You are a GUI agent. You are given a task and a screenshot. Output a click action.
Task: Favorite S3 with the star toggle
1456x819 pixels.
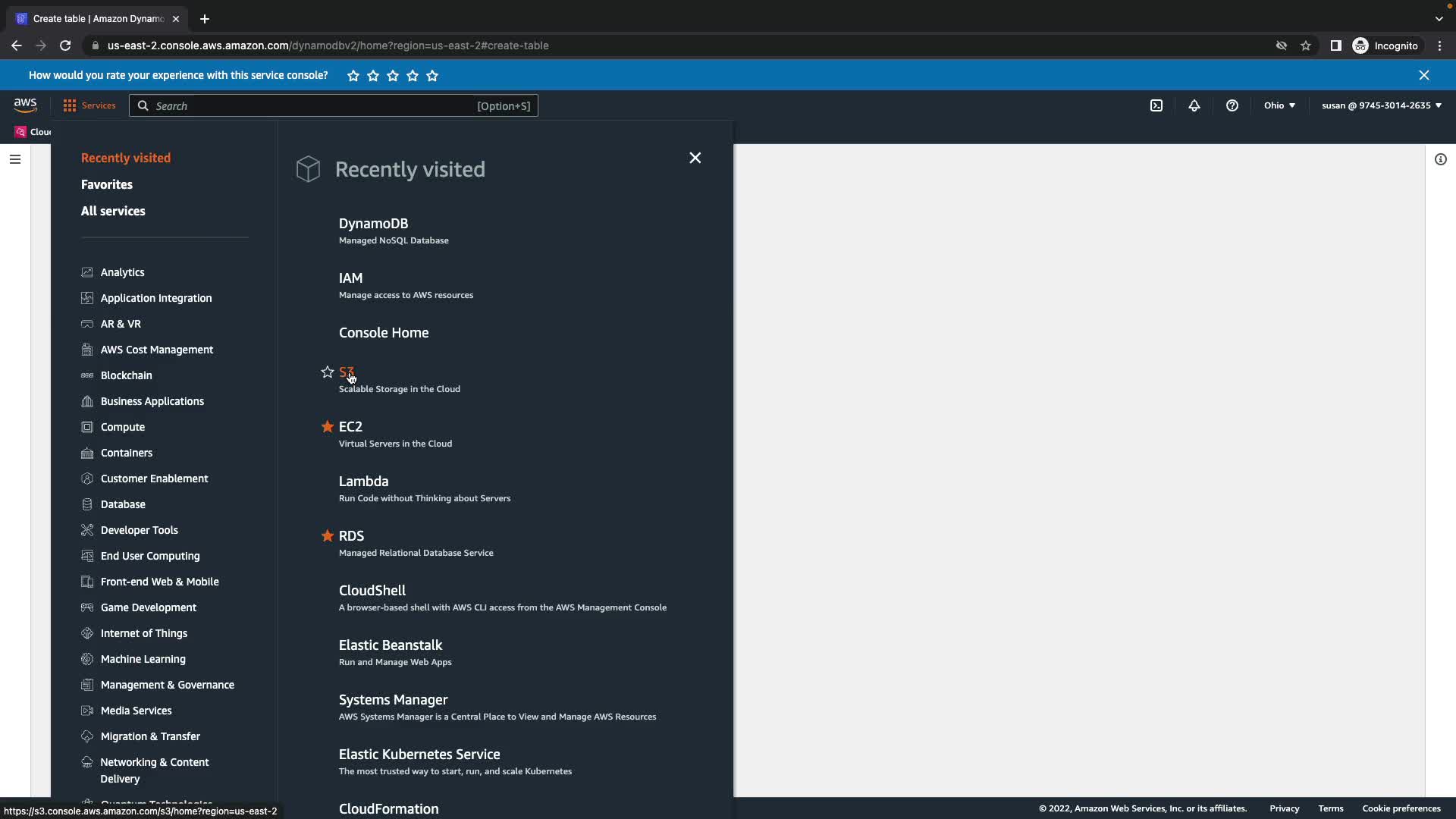(x=327, y=372)
